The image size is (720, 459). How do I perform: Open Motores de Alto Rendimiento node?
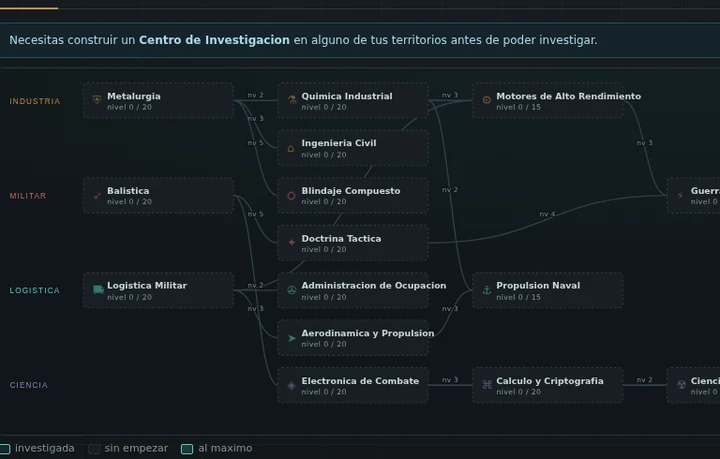[x=547, y=101]
